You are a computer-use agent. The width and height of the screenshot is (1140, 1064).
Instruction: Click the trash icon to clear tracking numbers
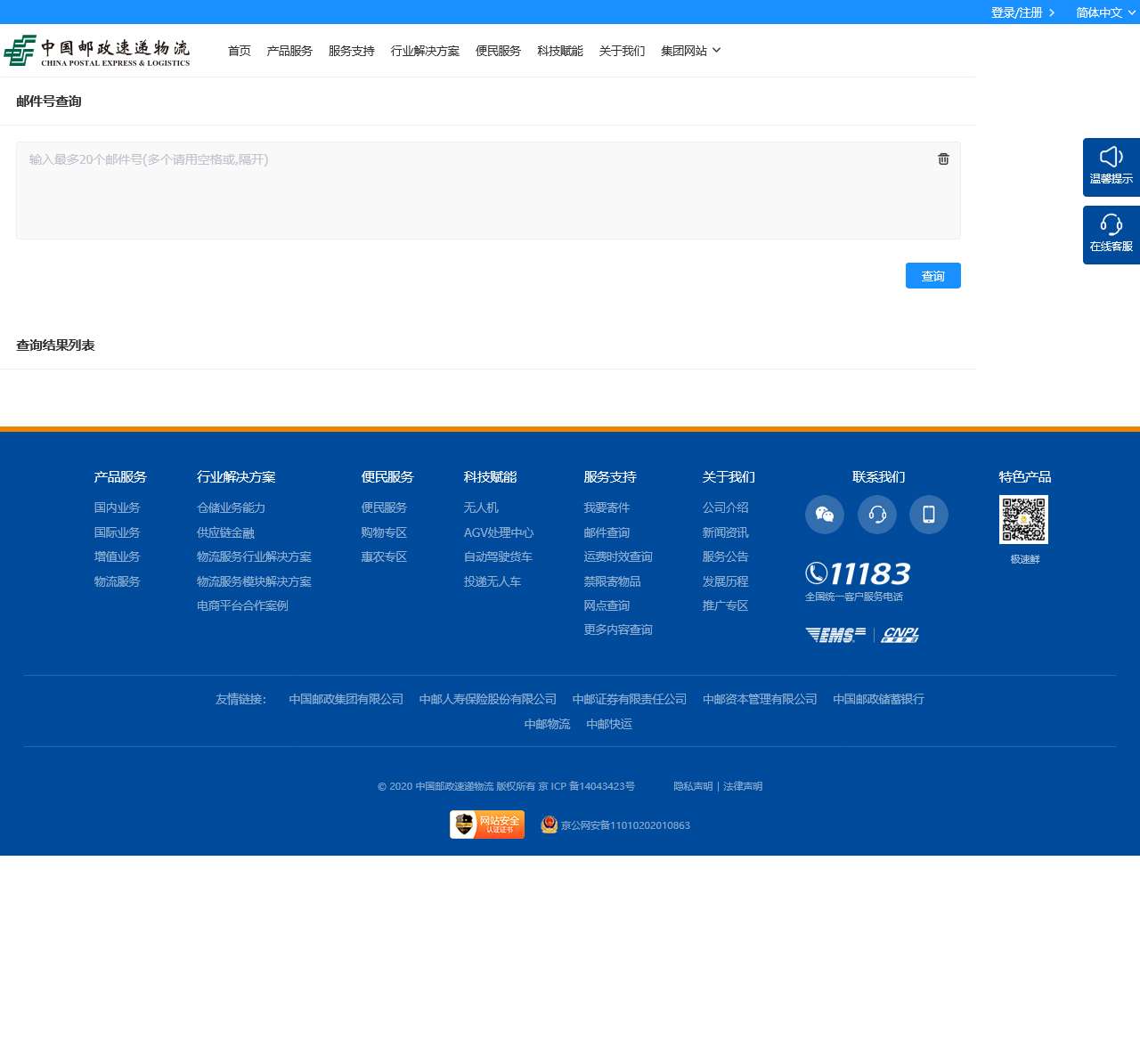[x=943, y=159]
